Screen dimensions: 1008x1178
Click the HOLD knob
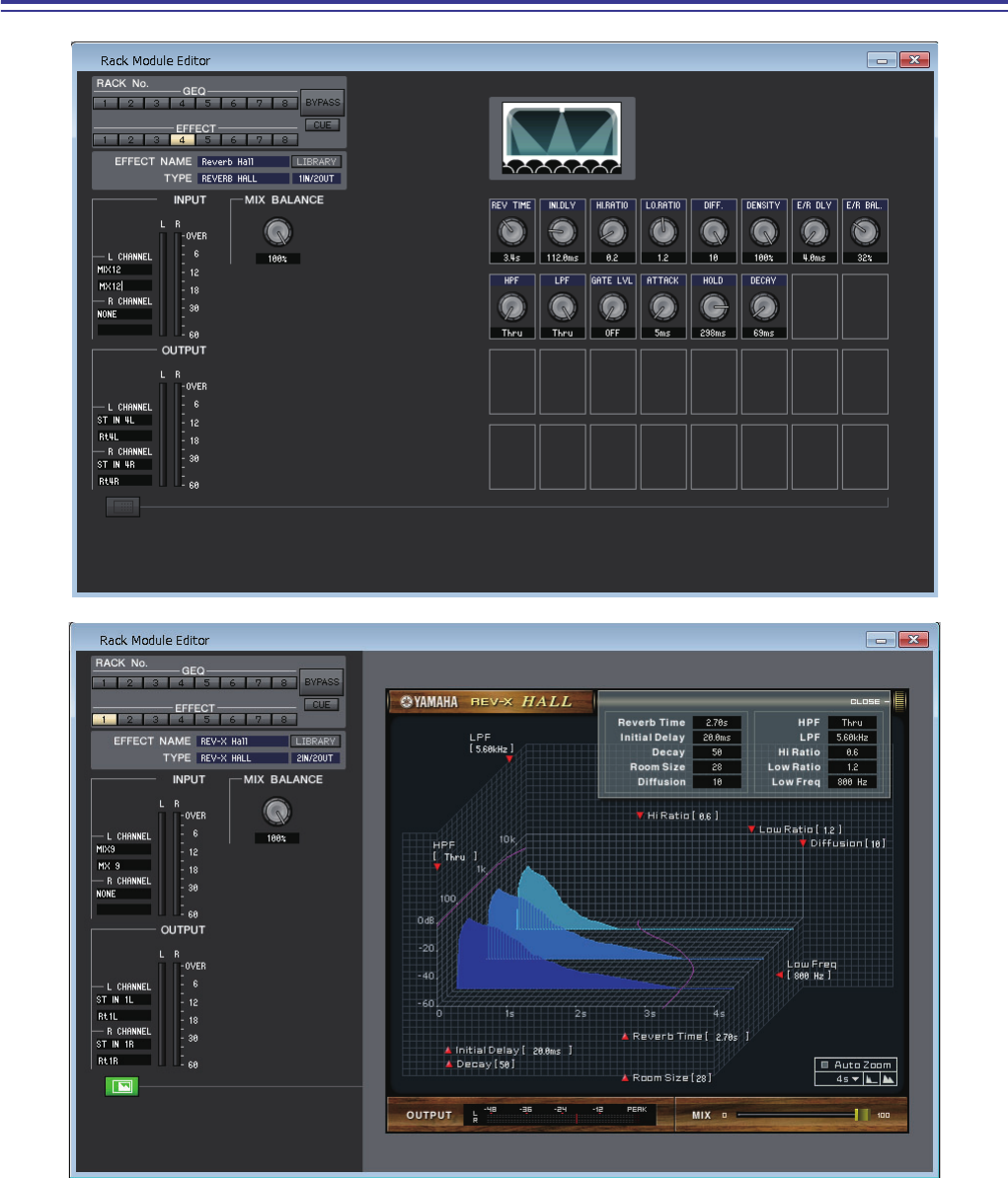click(x=714, y=306)
